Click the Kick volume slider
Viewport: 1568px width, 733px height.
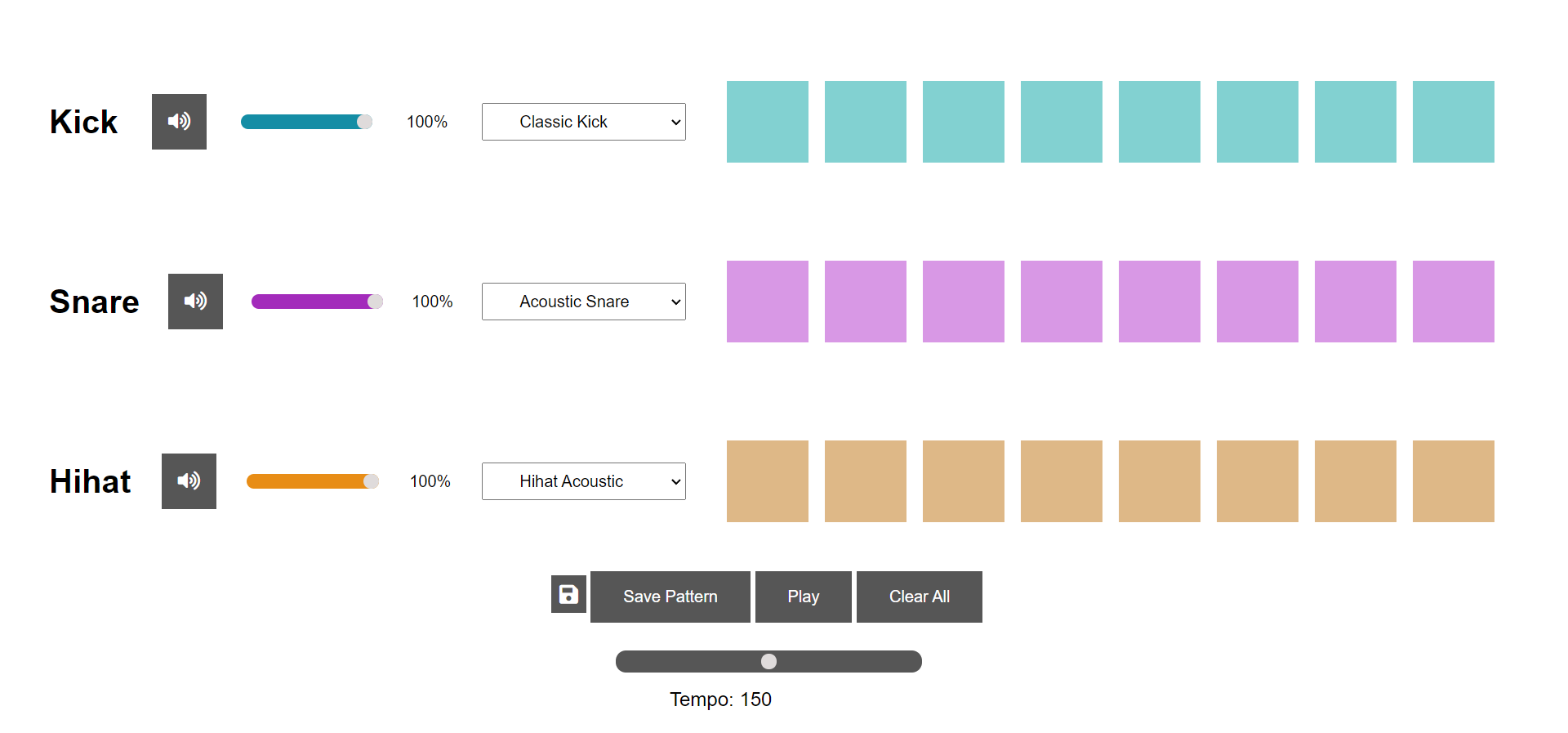click(x=307, y=122)
